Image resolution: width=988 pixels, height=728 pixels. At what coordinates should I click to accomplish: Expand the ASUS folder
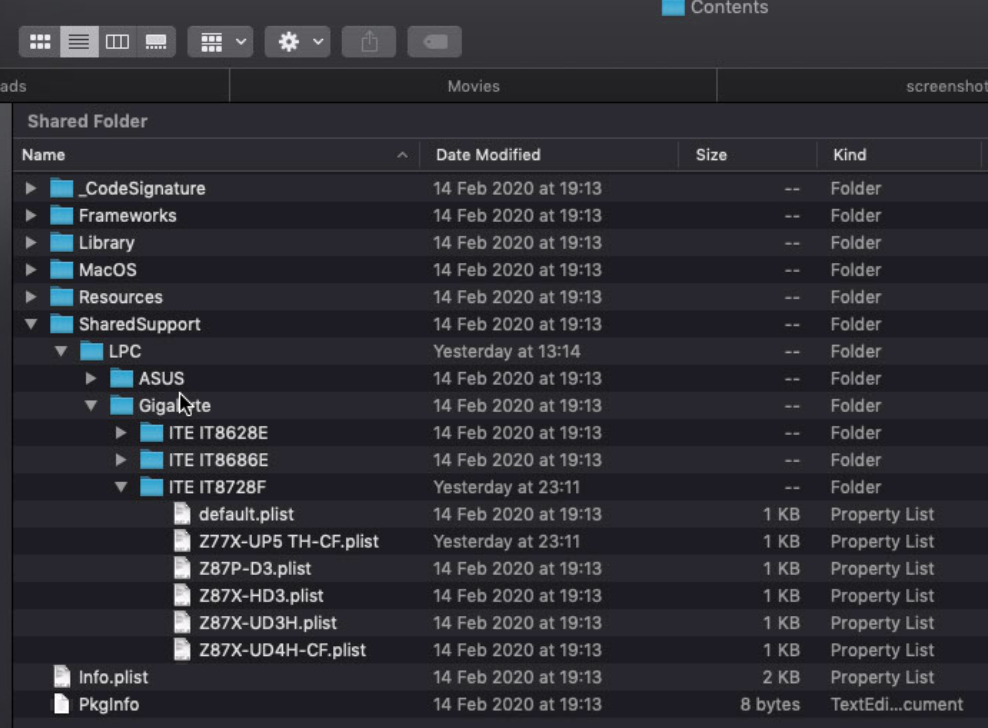pos(91,378)
